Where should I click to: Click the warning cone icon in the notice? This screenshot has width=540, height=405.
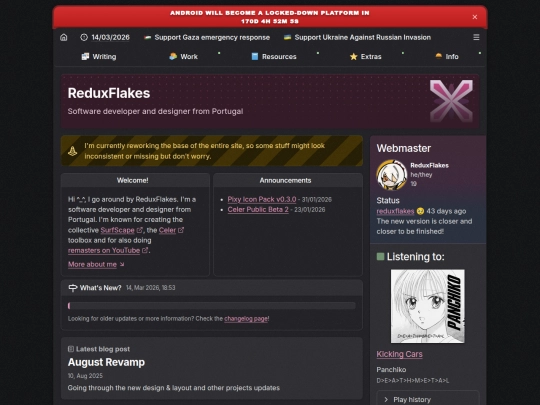pyautogui.click(x=72, y=151)
